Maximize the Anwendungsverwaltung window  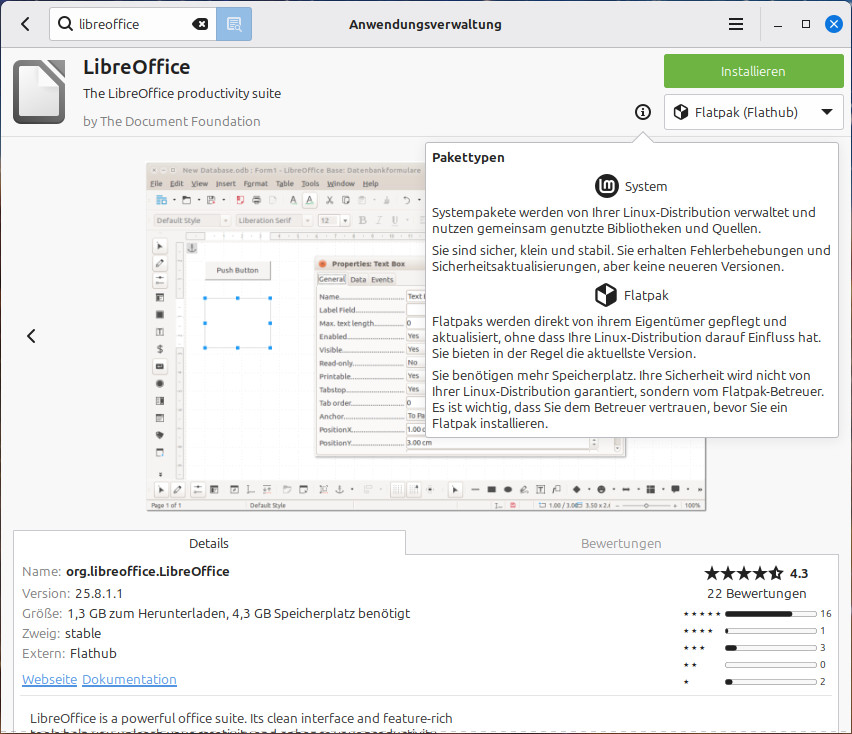click(x=805, y=24)
